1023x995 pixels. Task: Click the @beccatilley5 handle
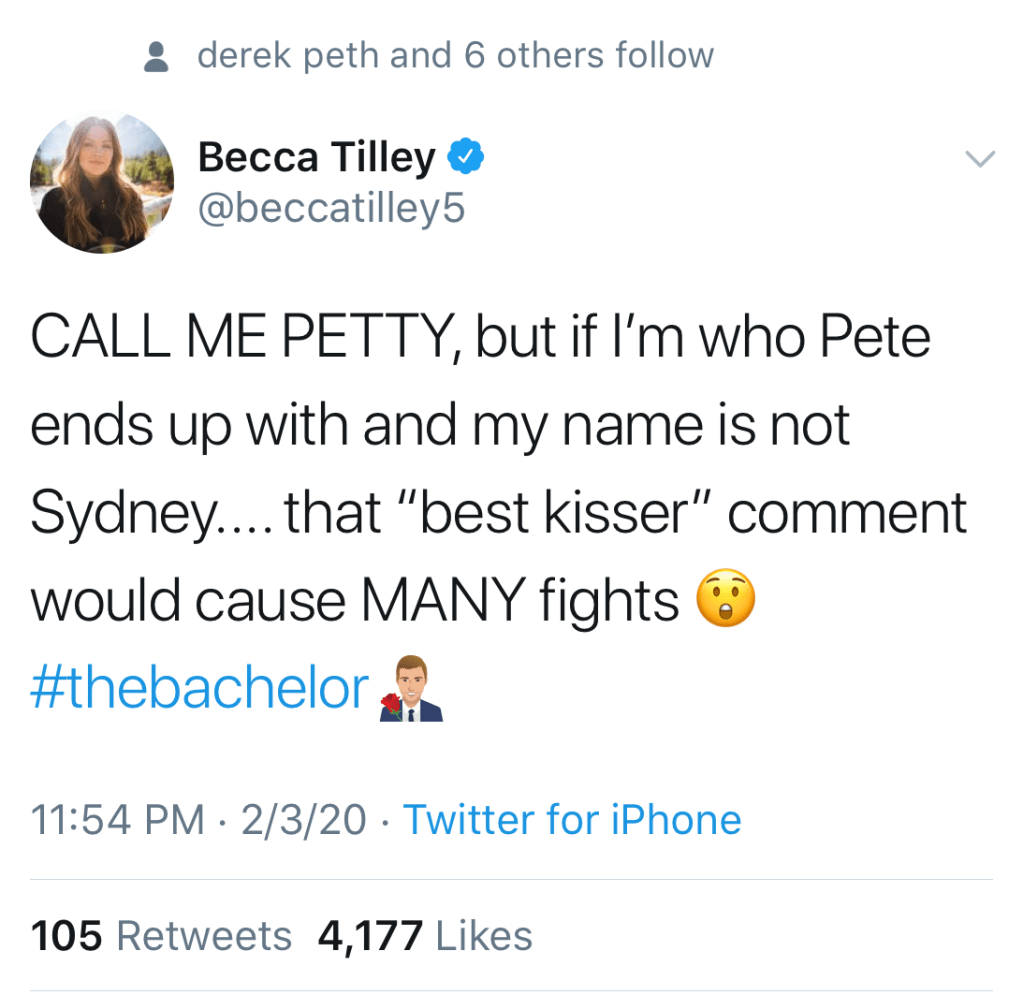click(x=332, y=209)
